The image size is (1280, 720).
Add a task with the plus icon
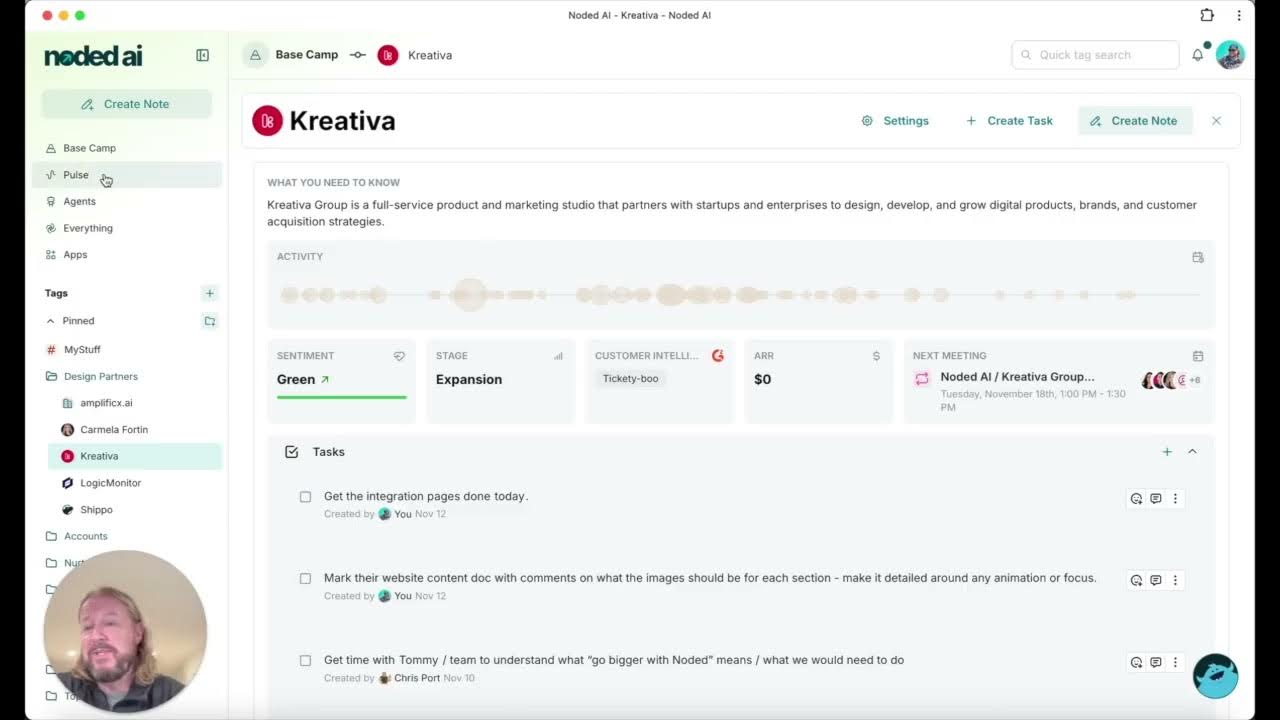click(1167, 452)
